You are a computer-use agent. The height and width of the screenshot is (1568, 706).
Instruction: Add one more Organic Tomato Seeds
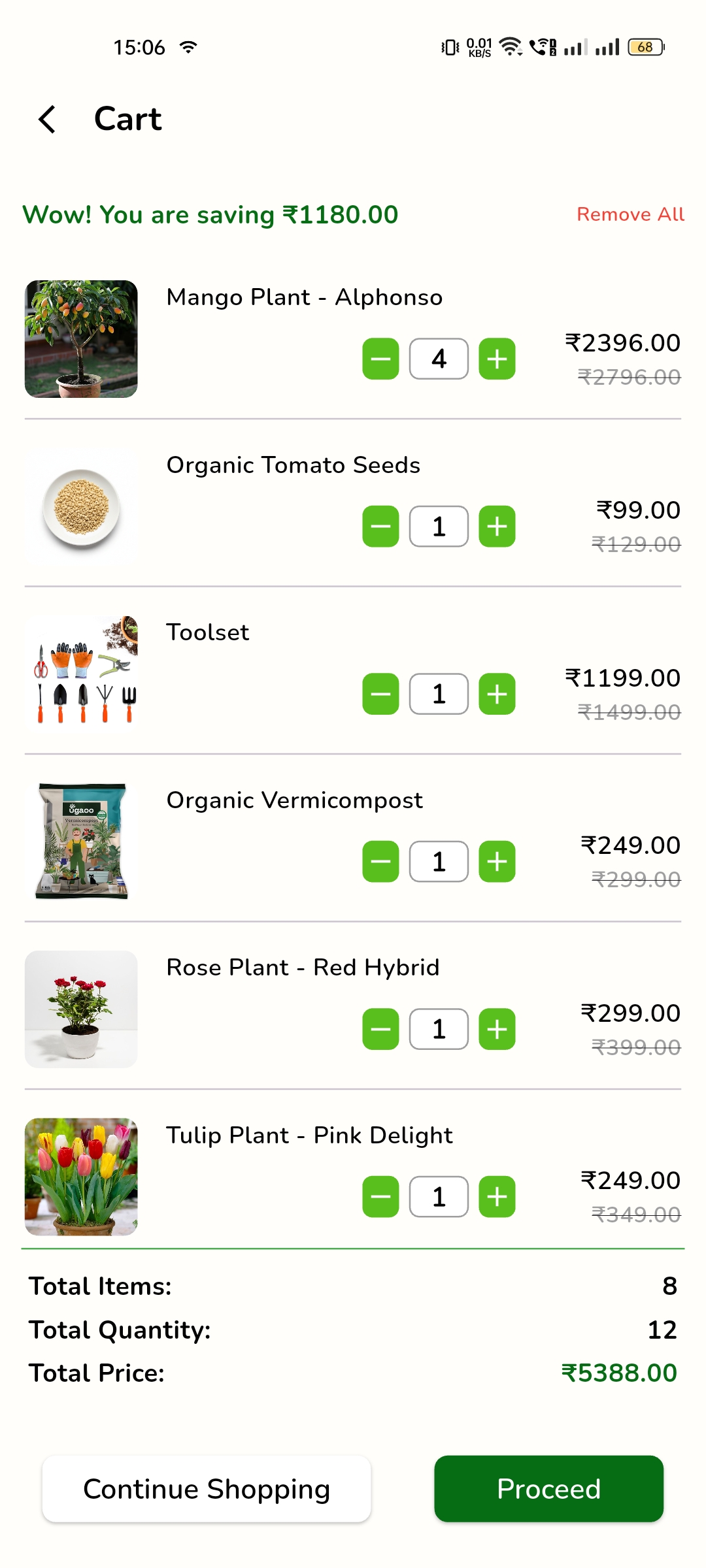point(497,526)
